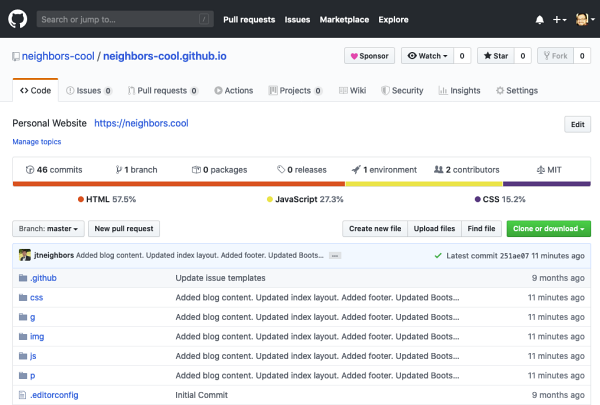This screenshot has height=405, width=600.
Task: Open the neighbors-cool organization link
Action: pos(58,56)
